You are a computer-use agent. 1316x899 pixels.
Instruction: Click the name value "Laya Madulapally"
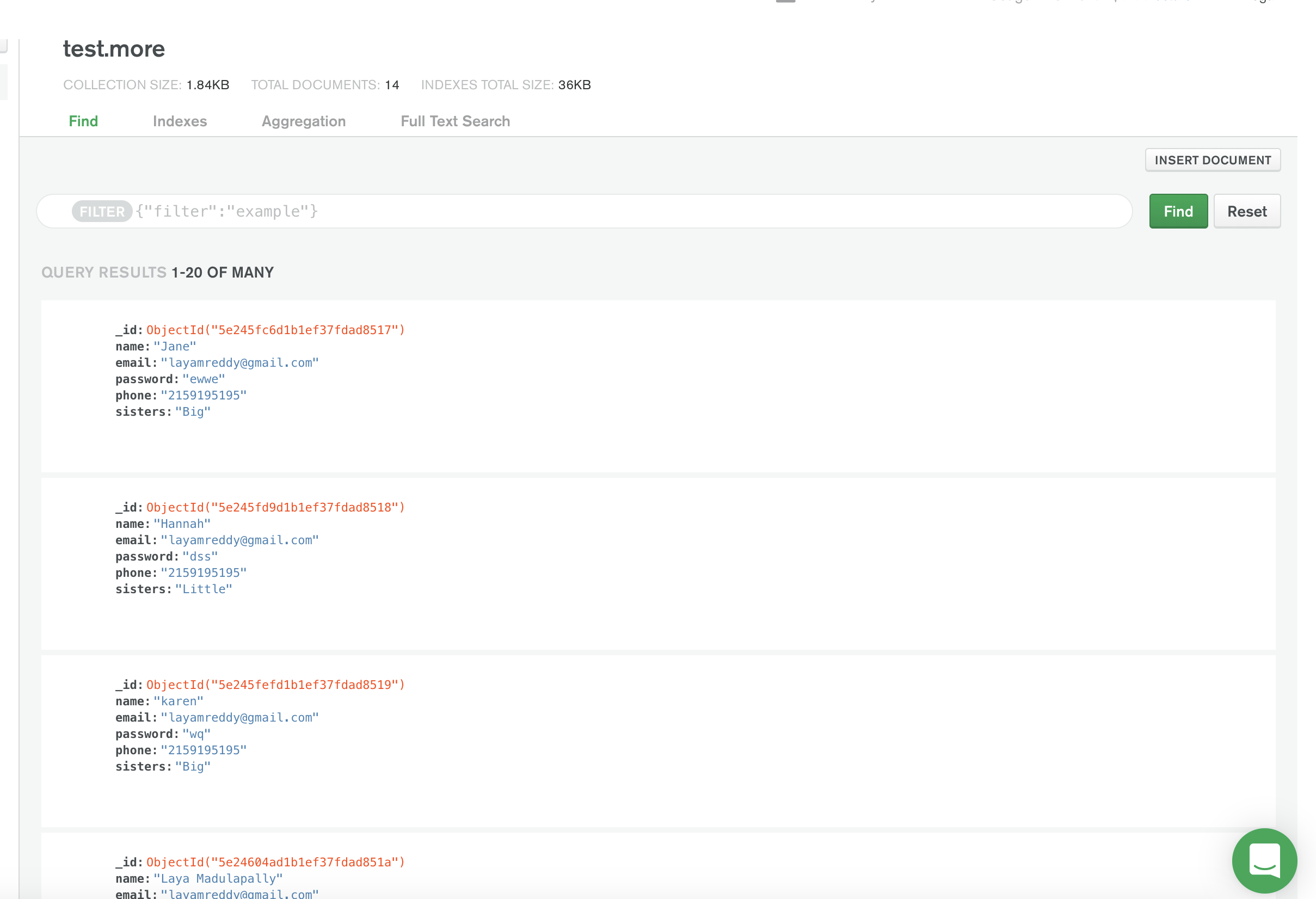click(218, 878)
